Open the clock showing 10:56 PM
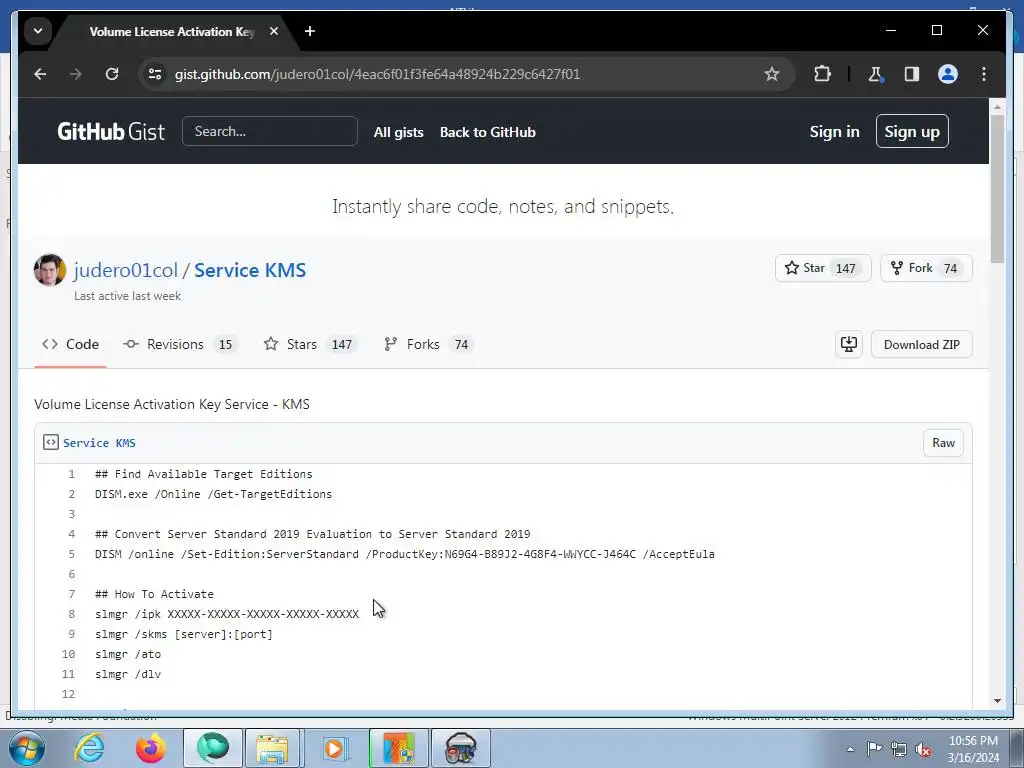The width and height of the screenshot is (1024, 768). 973,749
